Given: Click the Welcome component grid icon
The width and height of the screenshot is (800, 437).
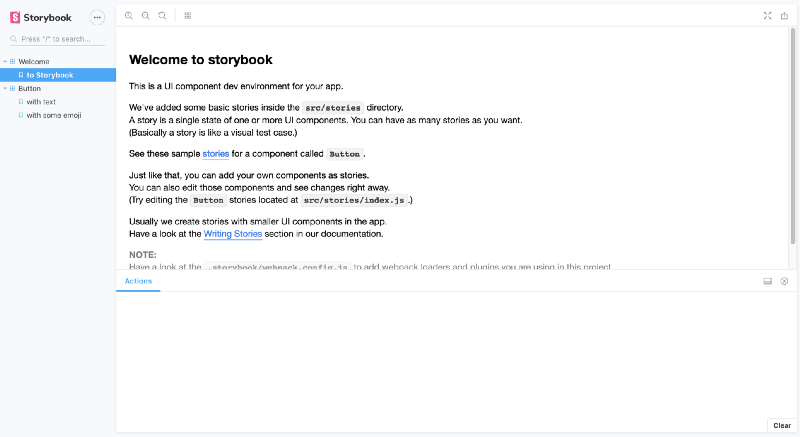Looking at the screenshot, I should pyautogui.click(x=13, y=61).
